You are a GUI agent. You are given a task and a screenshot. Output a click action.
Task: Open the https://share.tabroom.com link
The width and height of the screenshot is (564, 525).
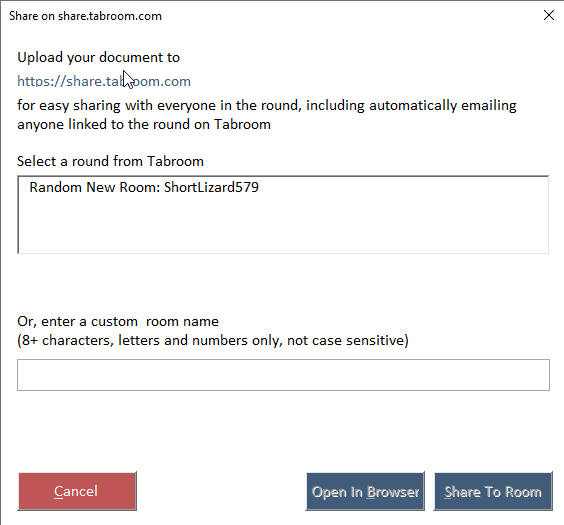coord(104,81)
